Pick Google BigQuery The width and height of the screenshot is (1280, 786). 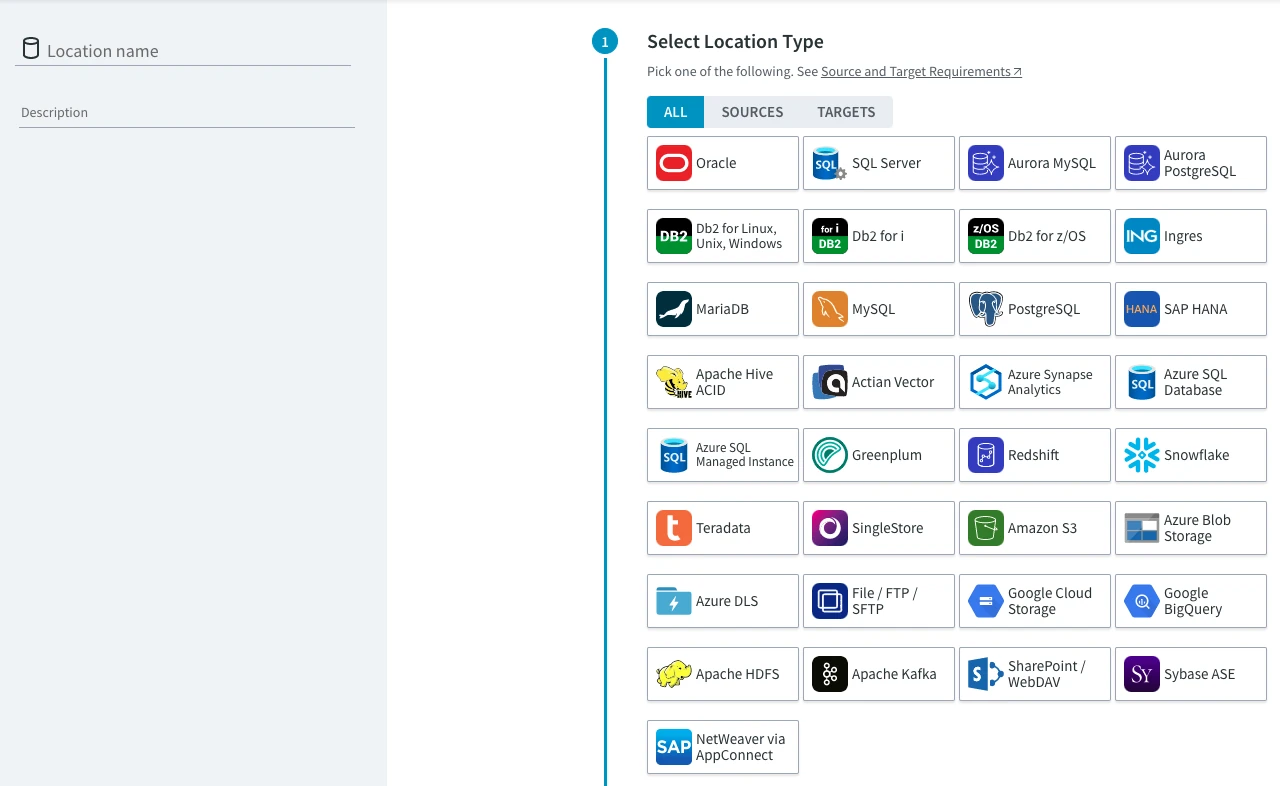(1190, 601)
